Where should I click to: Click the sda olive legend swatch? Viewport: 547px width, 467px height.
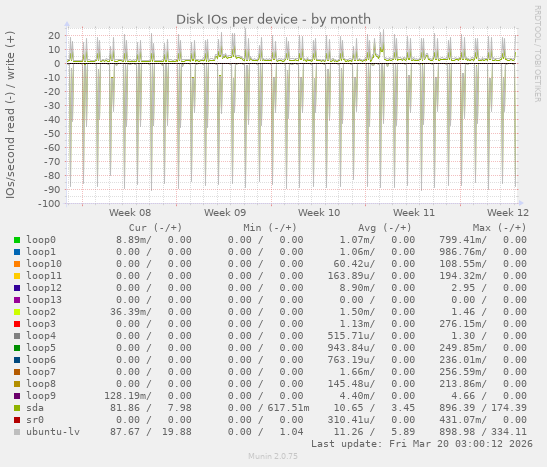[17, 408]
